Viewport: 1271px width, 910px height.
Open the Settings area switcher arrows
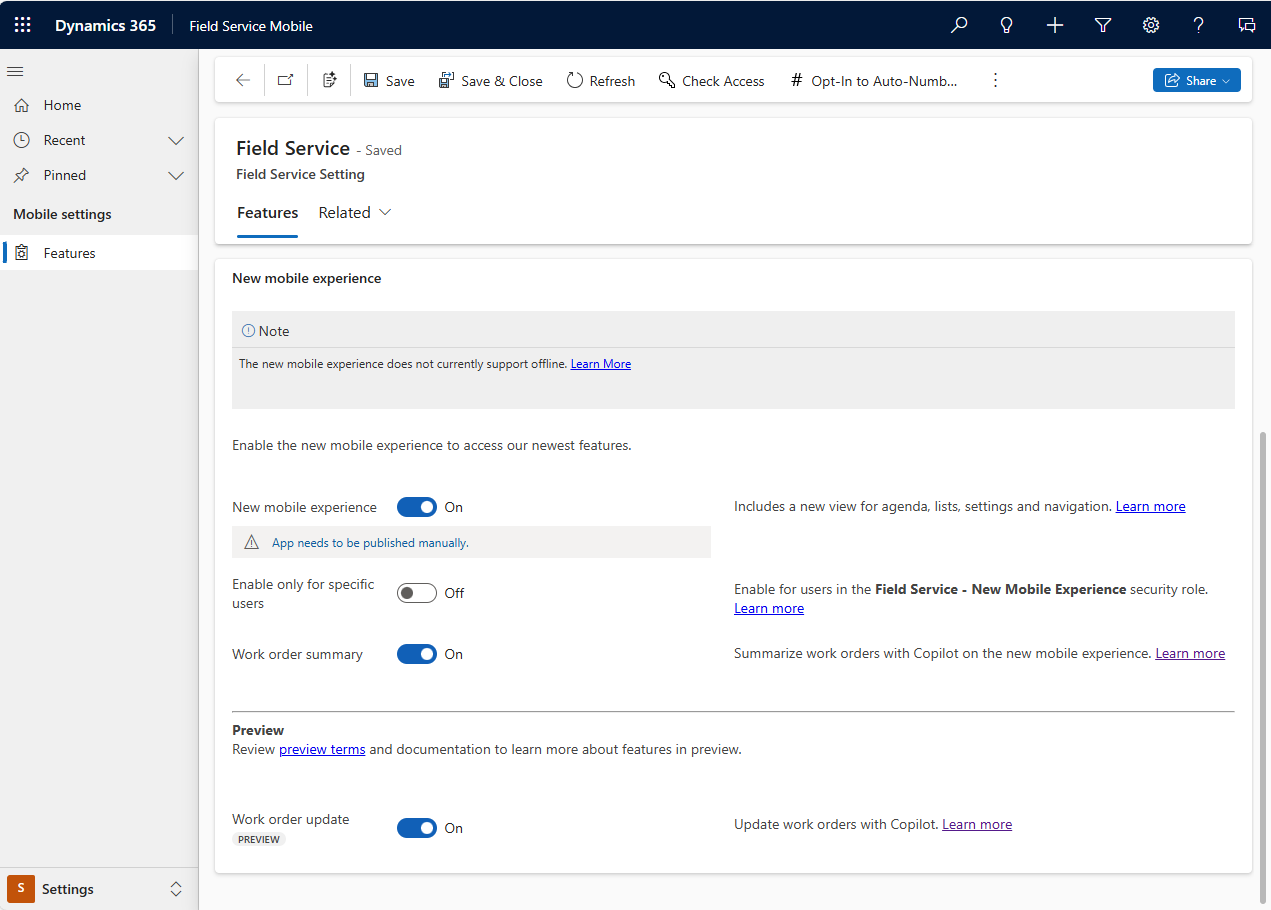point(176,889)
